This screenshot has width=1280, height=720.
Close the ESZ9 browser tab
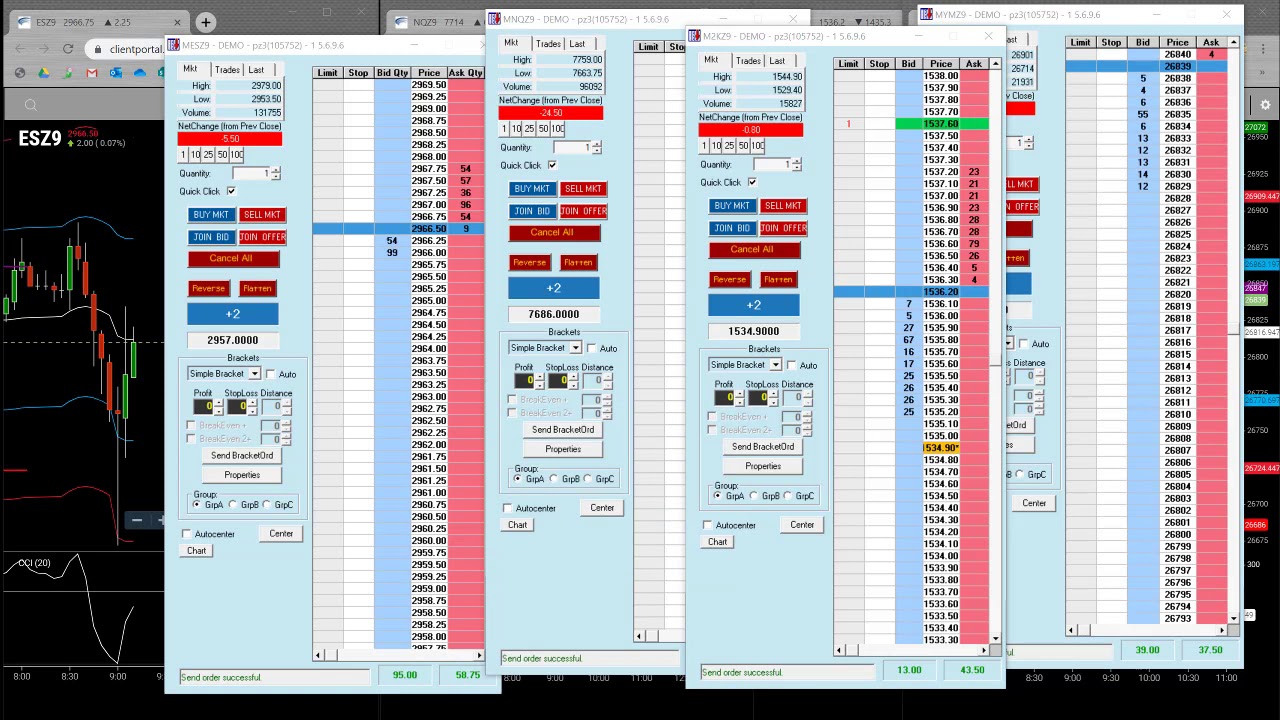pyautogui.click(x=178, y=22)
